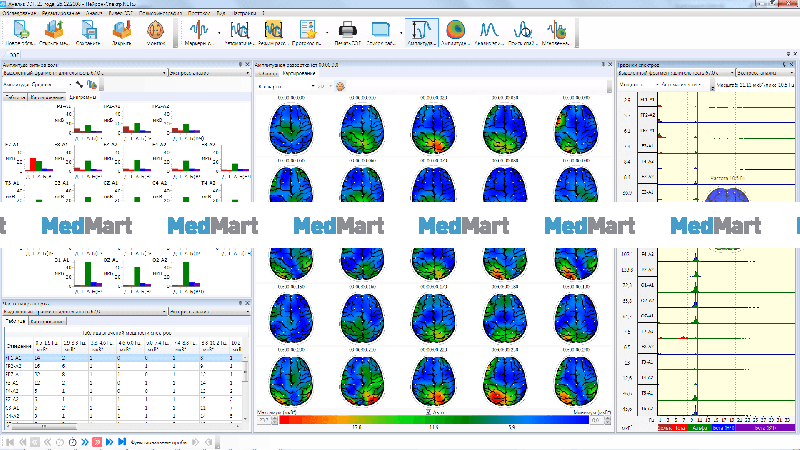Screen dimensions: 800x450
Task: Open wrench settings icon in amplitude panel
Action: pos(80,84)
